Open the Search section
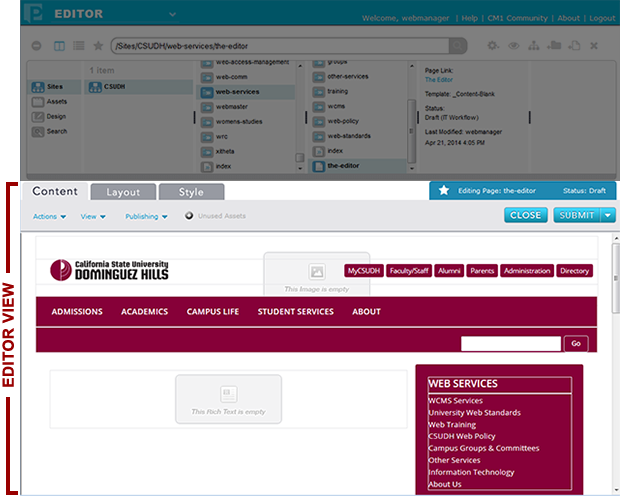Viewport: 620px width, 496px height. tap(49, 131)
